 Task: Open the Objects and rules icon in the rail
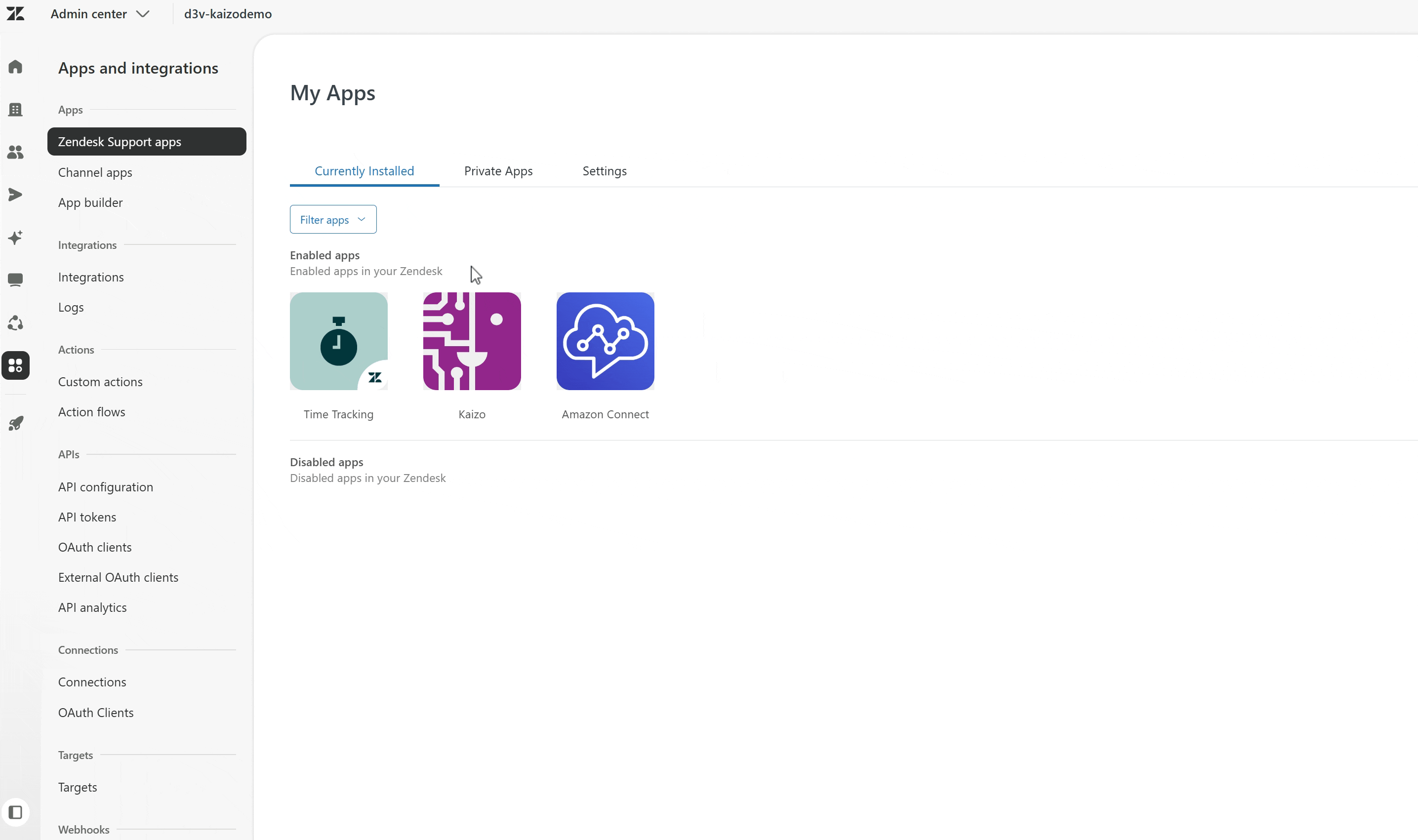[15, 322]
